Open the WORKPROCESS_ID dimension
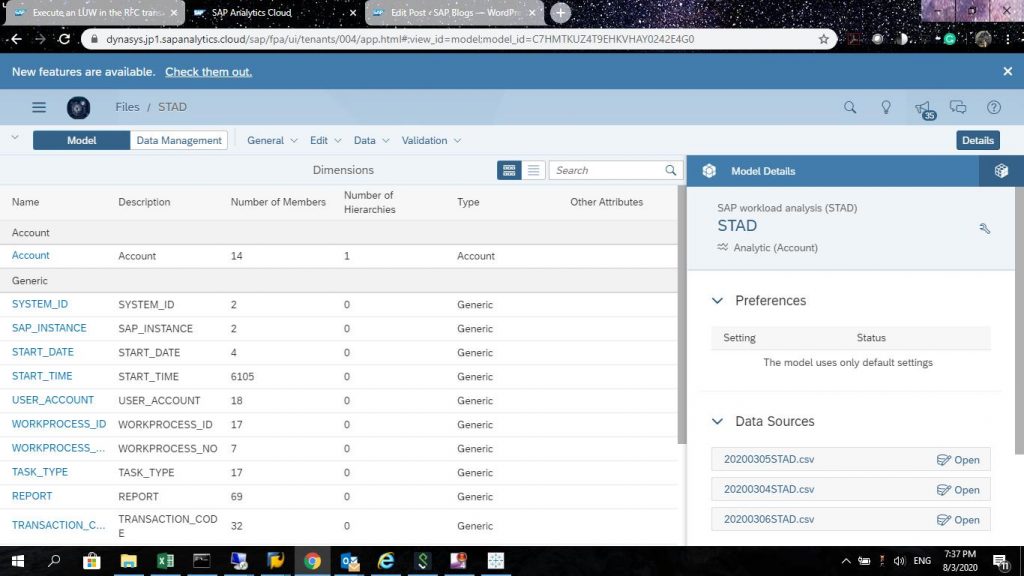1024x576 pixels. (x=59, y=424)
